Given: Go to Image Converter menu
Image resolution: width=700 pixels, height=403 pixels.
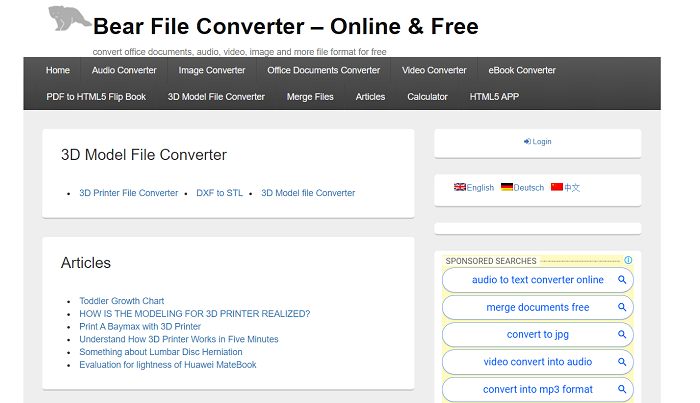Looking at the screenshot, I should click(212, 70).
